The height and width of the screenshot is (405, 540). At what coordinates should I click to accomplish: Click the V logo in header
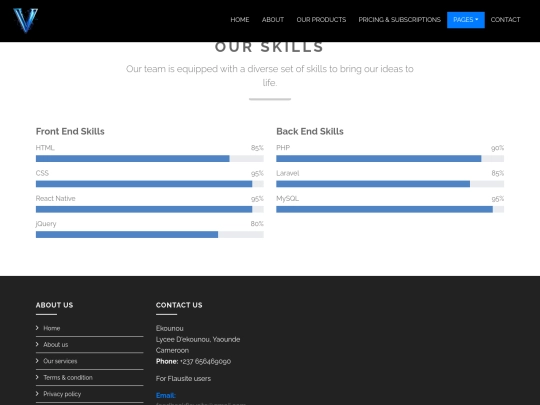click(x=25, y=20)
